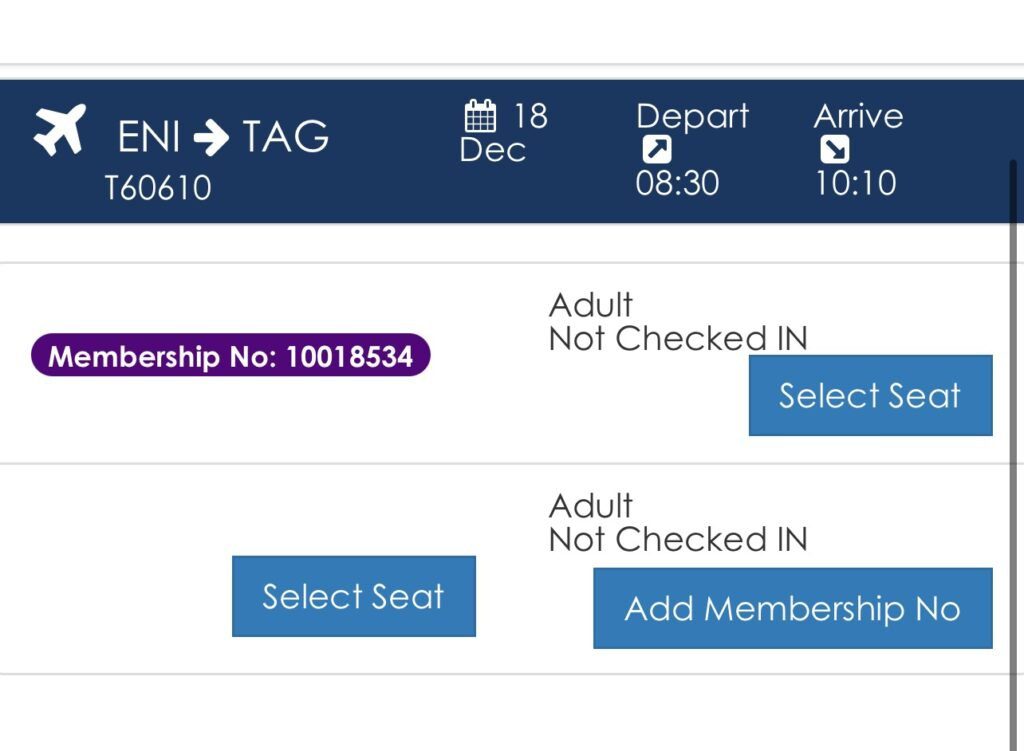The height and width of the screenshot is (751, 1024).
Task: Click the Depart label in header
Action: (x=692, y=116)
